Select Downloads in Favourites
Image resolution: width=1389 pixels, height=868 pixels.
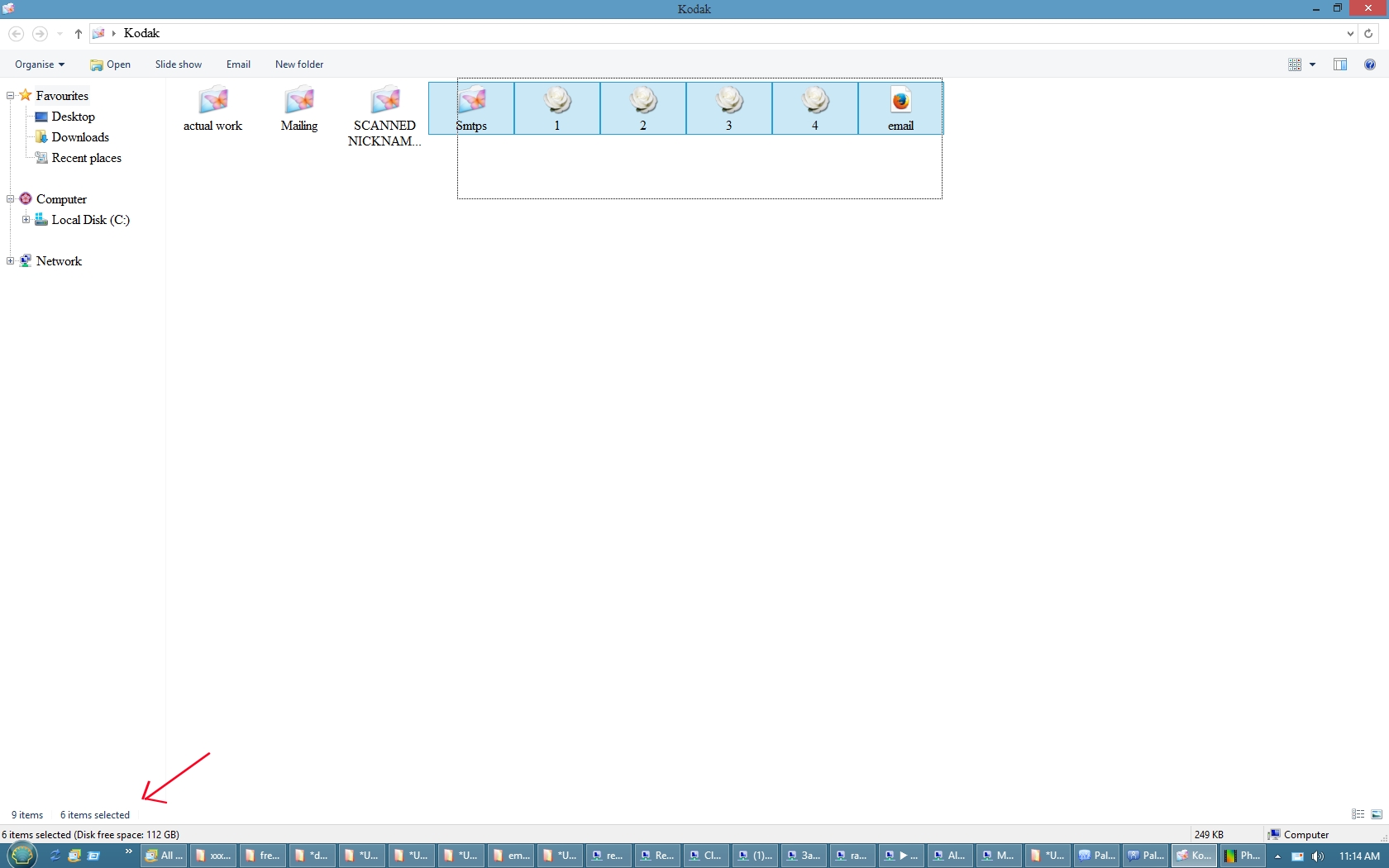click(x=80, y=137)
